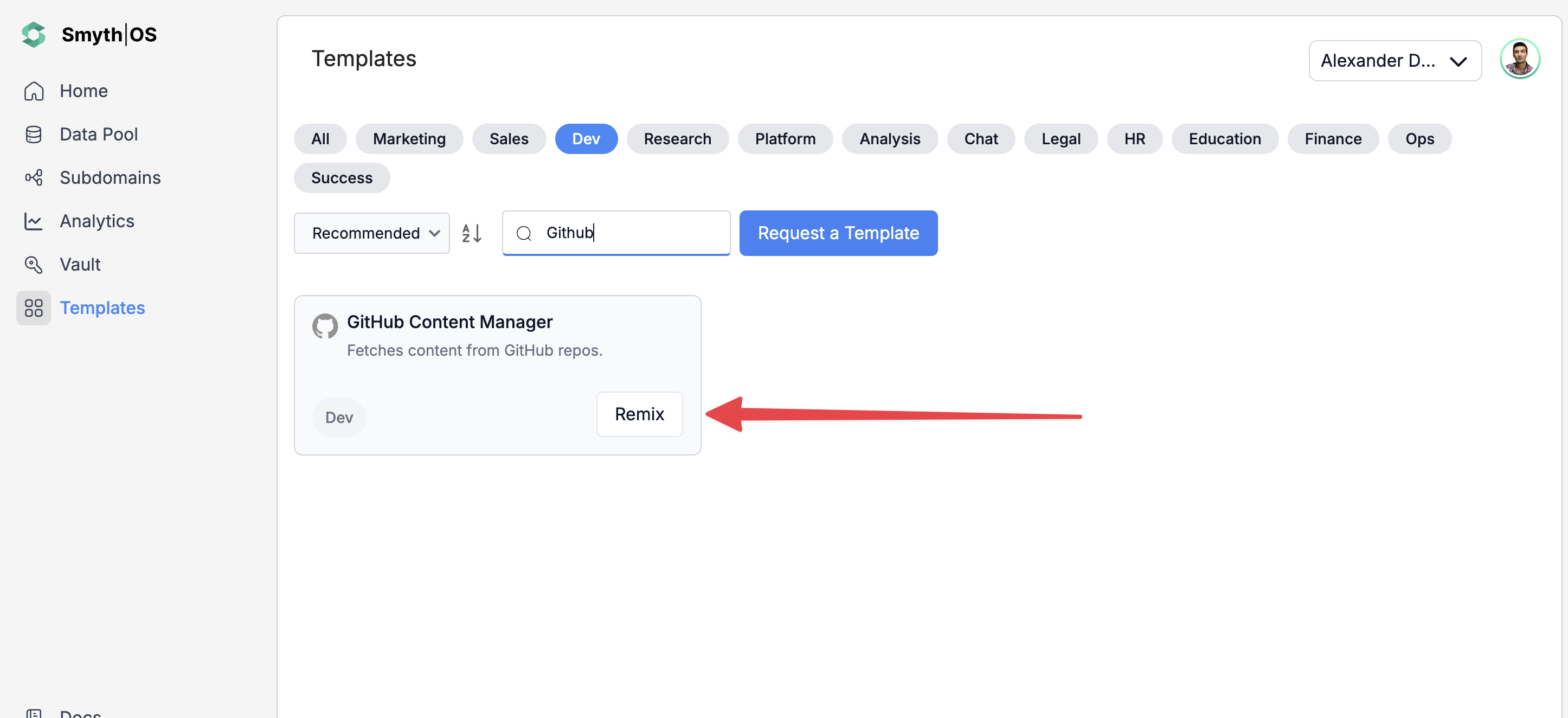This screenshot has width=1568, height=718.
Task: Focus the Github search field
Action: (627, 233)
